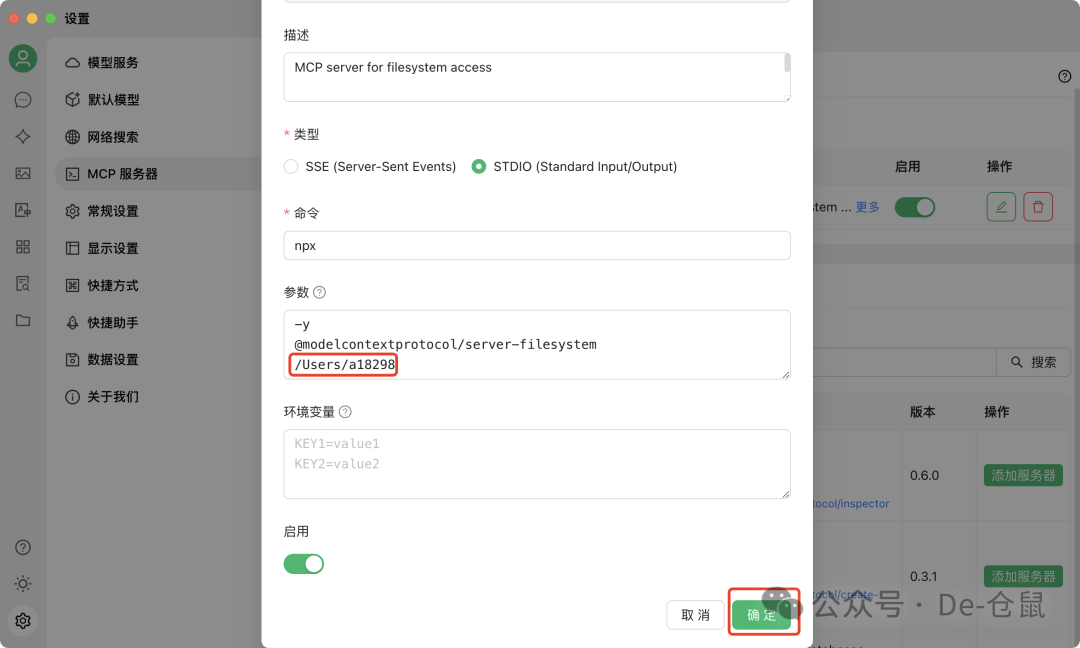Select the SSE (Server-Sent Events) radio option
Viewport: 1080px width, 648px height.
point(291,167)
